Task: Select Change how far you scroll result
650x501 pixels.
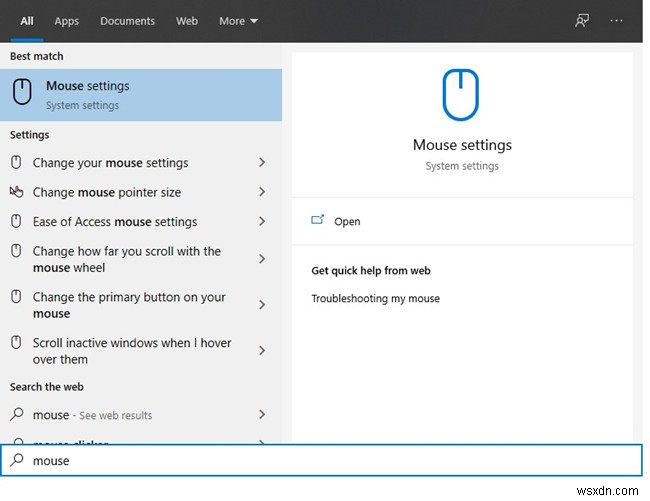Action: [127, 259]
